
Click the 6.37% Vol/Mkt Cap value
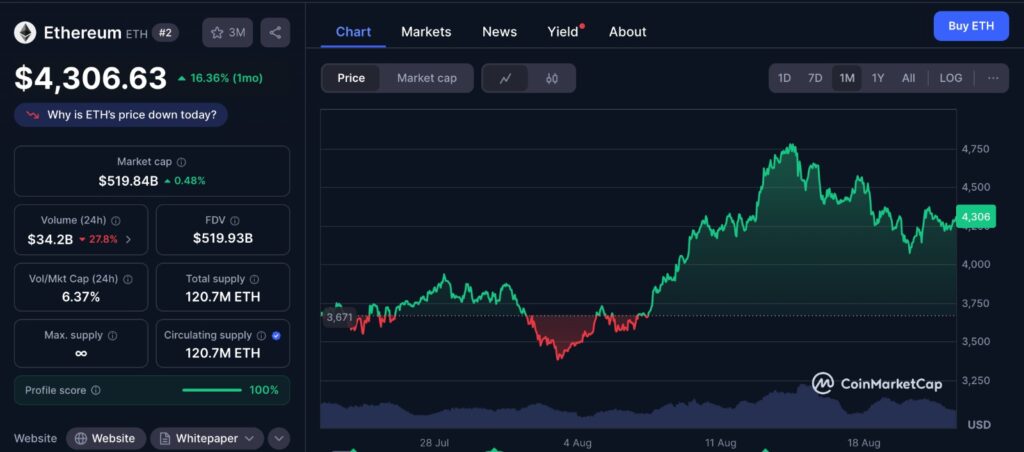[81, 297]
